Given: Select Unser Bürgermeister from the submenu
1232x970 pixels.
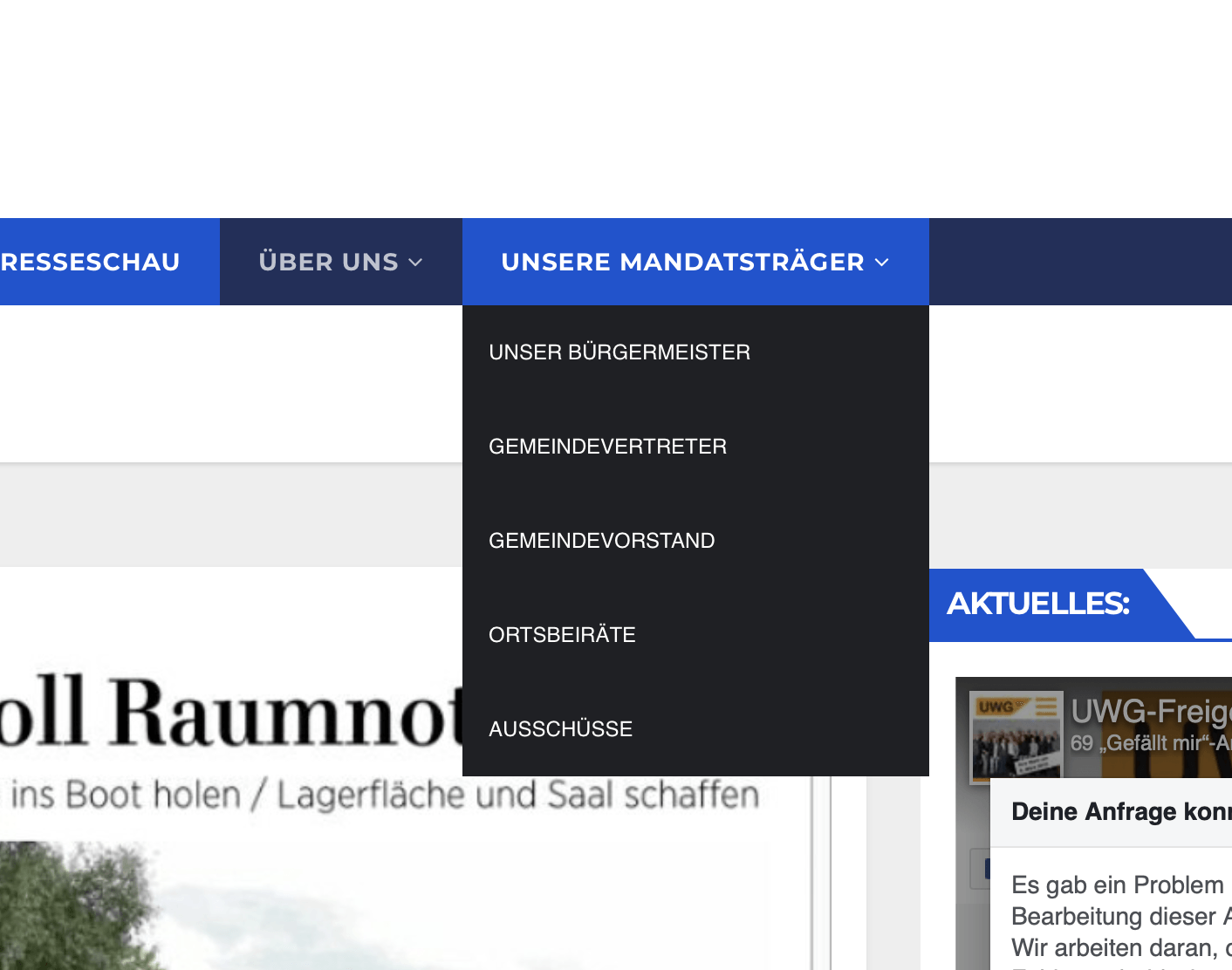Looking at the screenshot, I should tap(619, 352).
